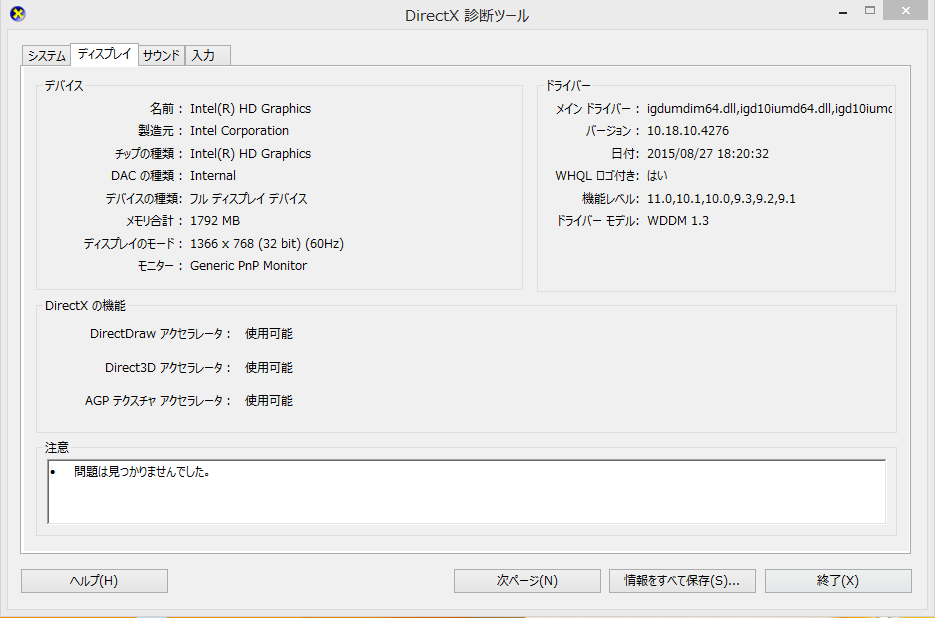The width and height of the screenshot is (935, 618).
Task: Click the メイン ドライバー label
Action: coord(597,109)
